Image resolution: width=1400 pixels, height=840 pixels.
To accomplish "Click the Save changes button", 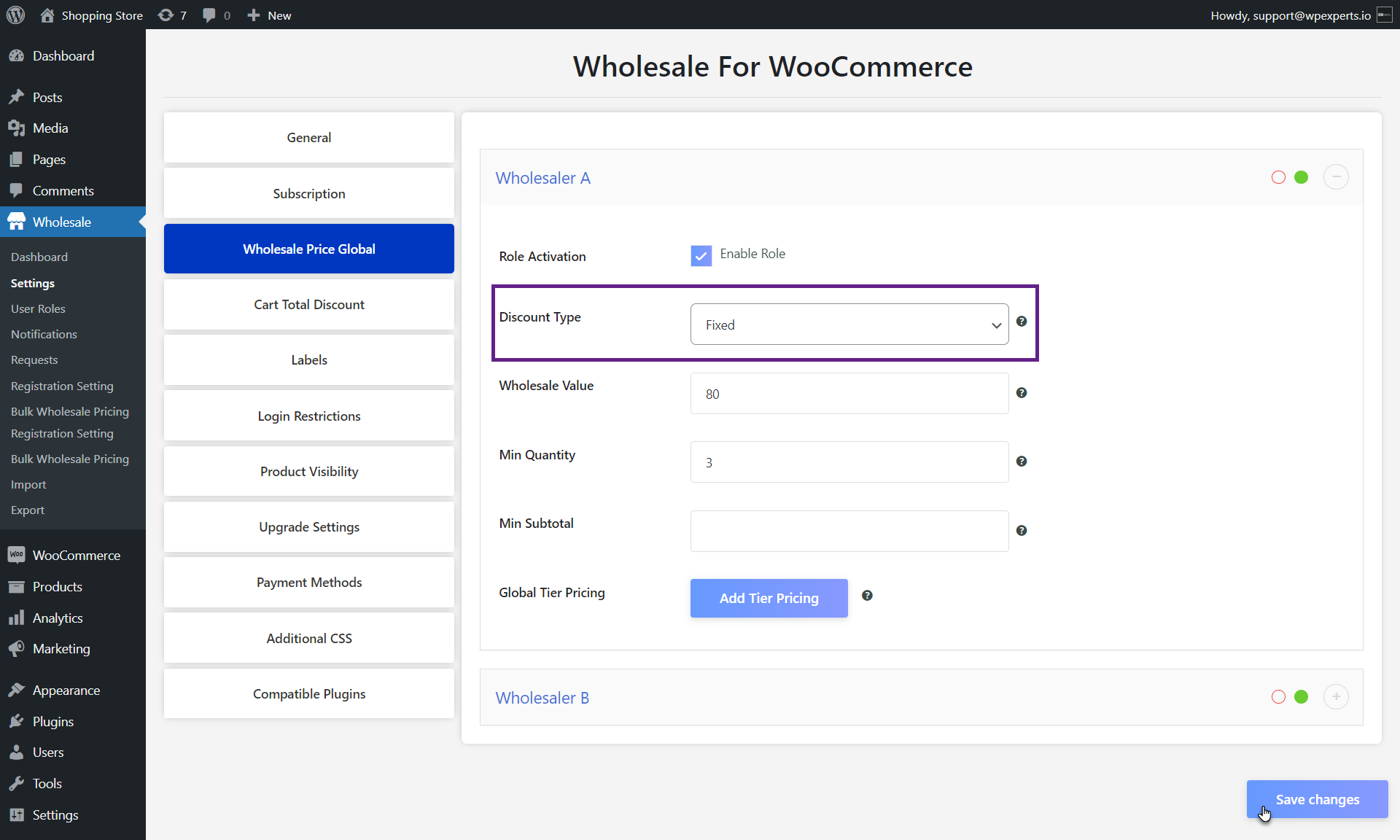I will (x=1317, y=799).
